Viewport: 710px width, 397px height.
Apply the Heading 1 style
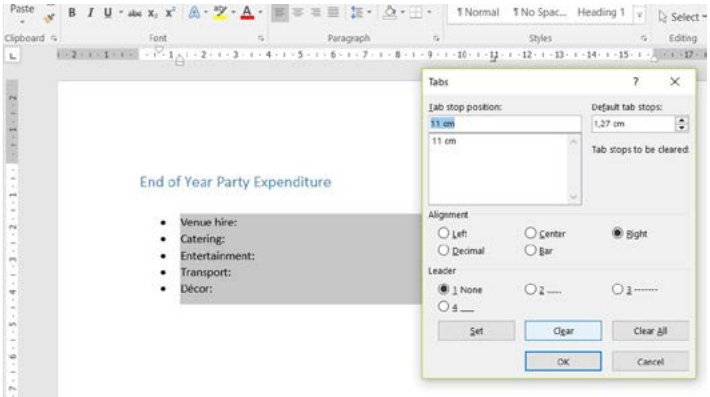600,13
